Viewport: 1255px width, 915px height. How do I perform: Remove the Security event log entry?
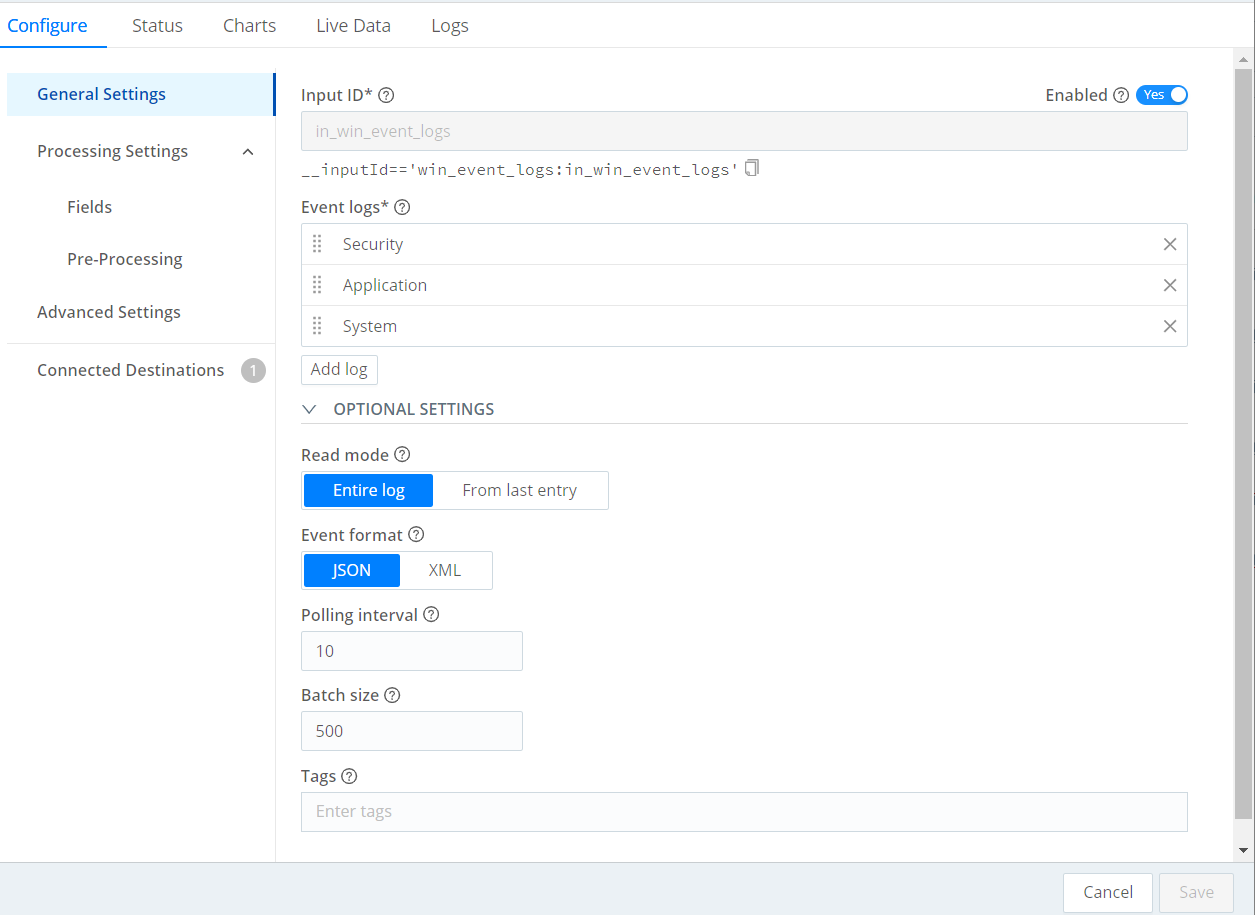[x=1169, y=244]
